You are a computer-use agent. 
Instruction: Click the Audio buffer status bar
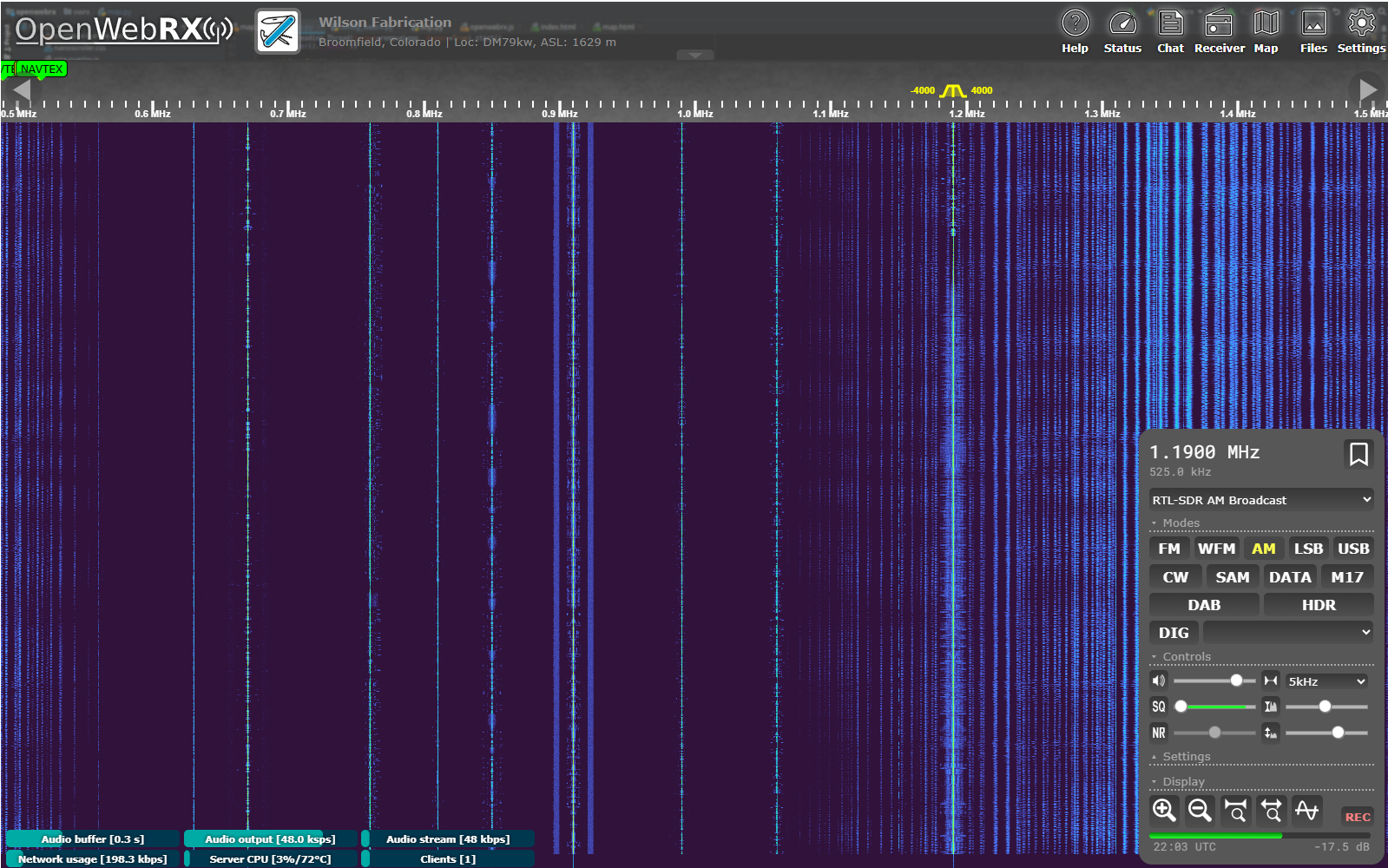pyautogui.click(x=93, y=838)
